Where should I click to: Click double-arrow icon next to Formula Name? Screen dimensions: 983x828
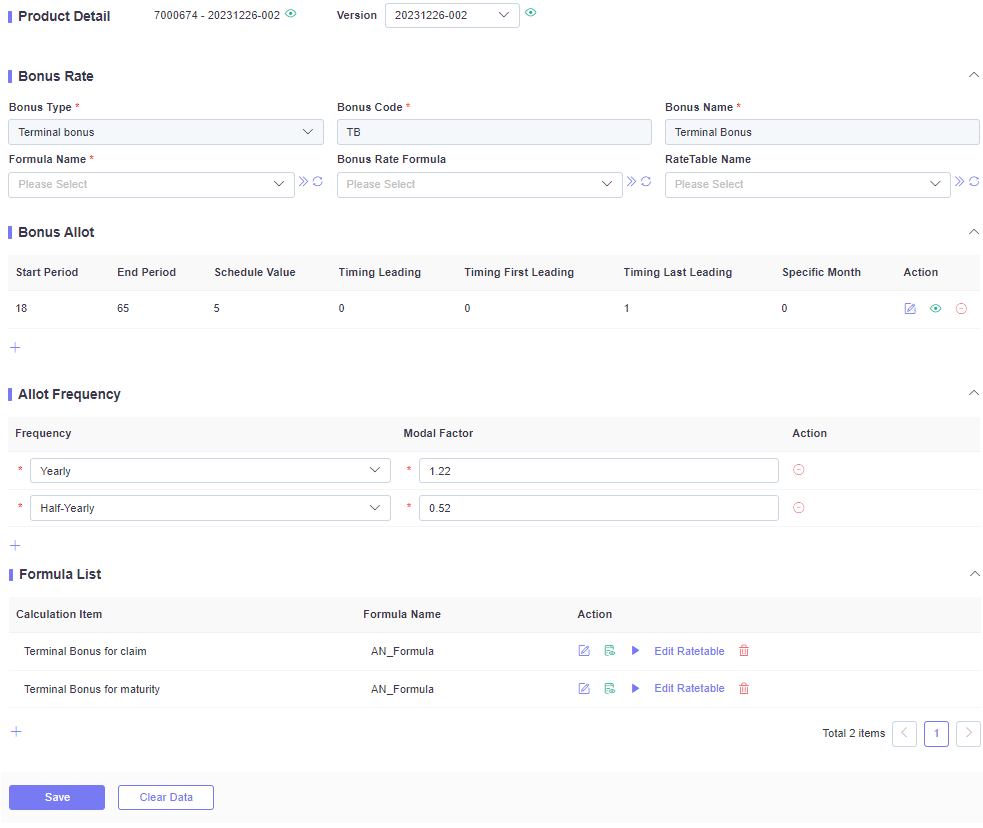(303, 182)
